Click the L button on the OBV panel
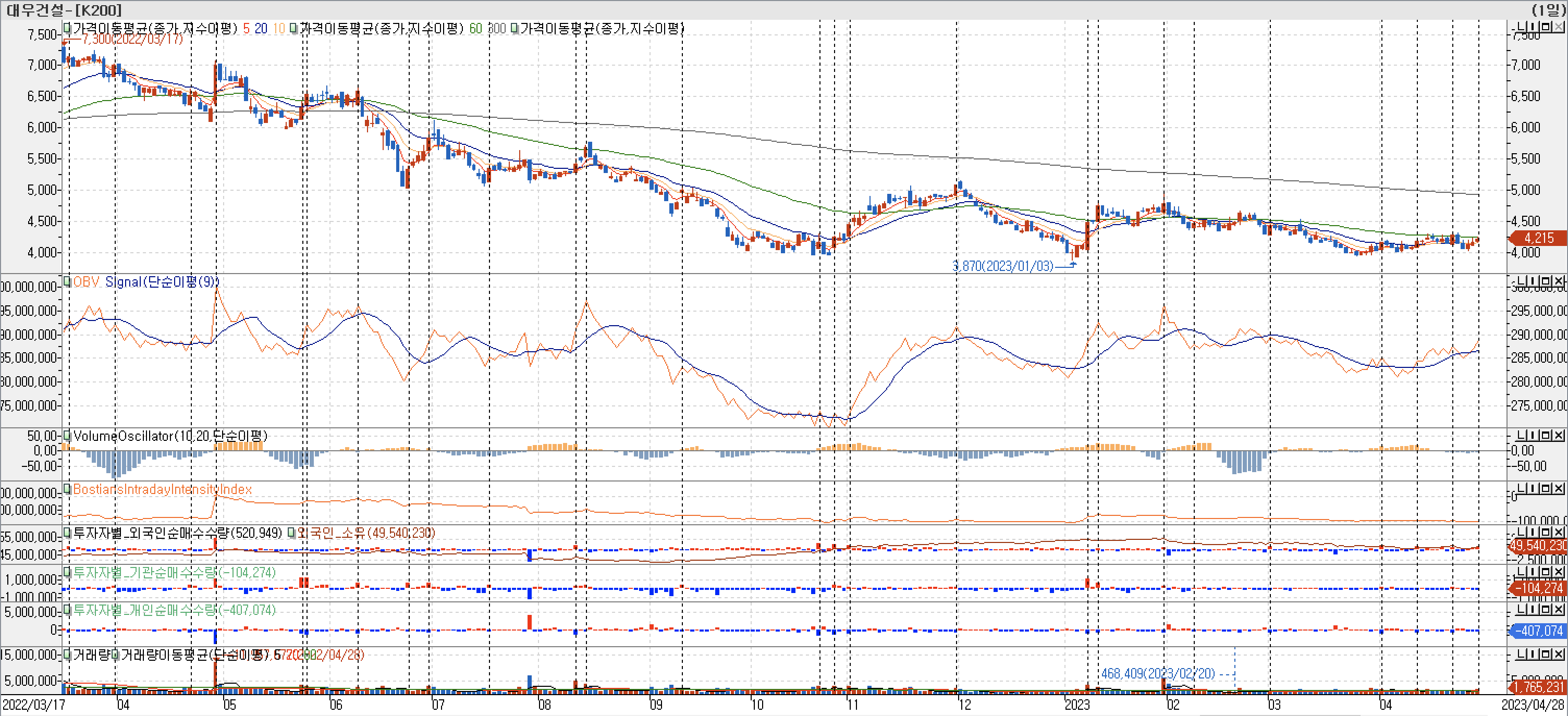The height and width of the screenshot is (716, 1568). (1520, 281)
